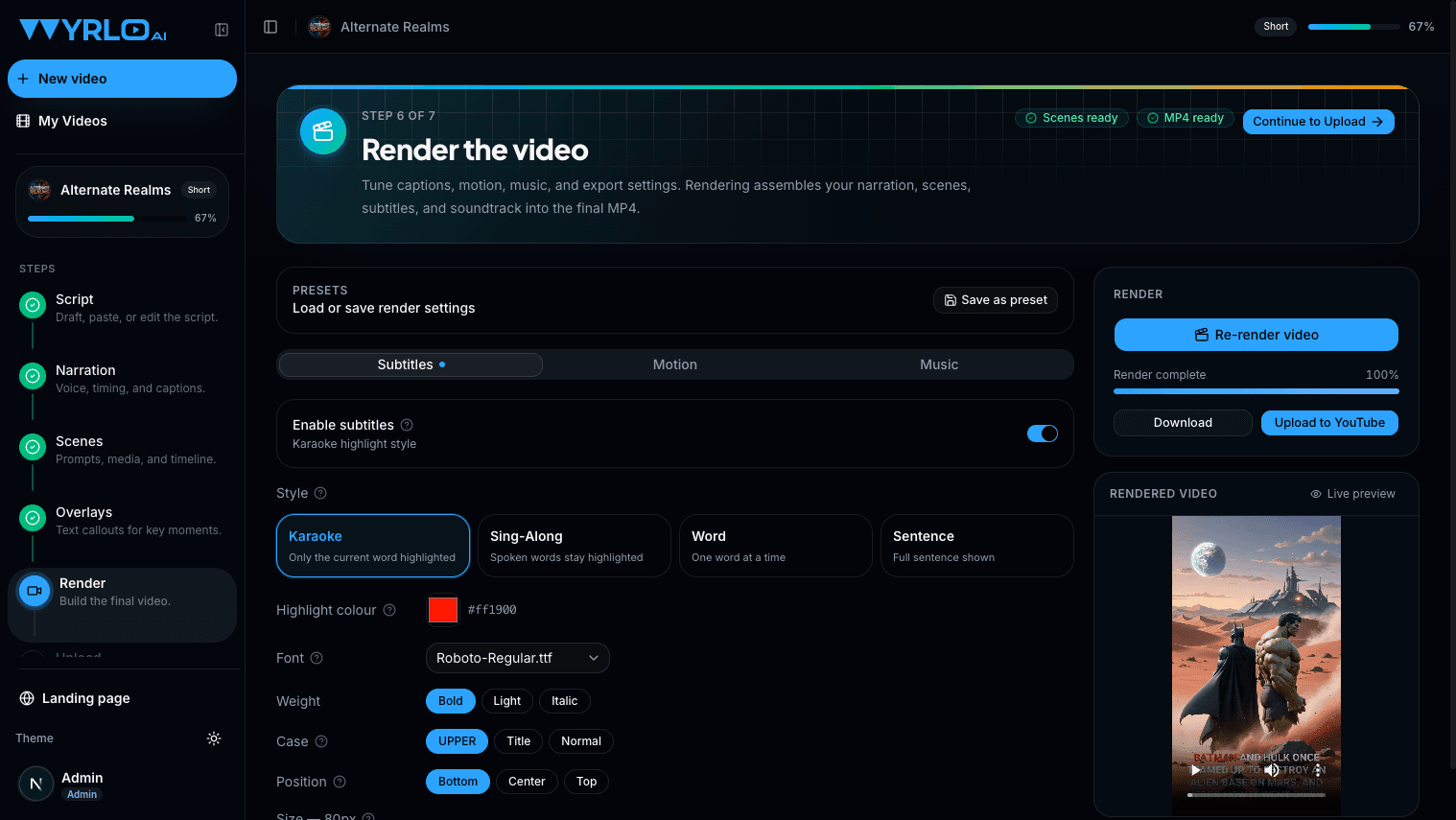Image resolution: width=1456 pixels, height=820 pixels.
Task: Toggle the Enable subtitles switch
Action: (1043, 433)
